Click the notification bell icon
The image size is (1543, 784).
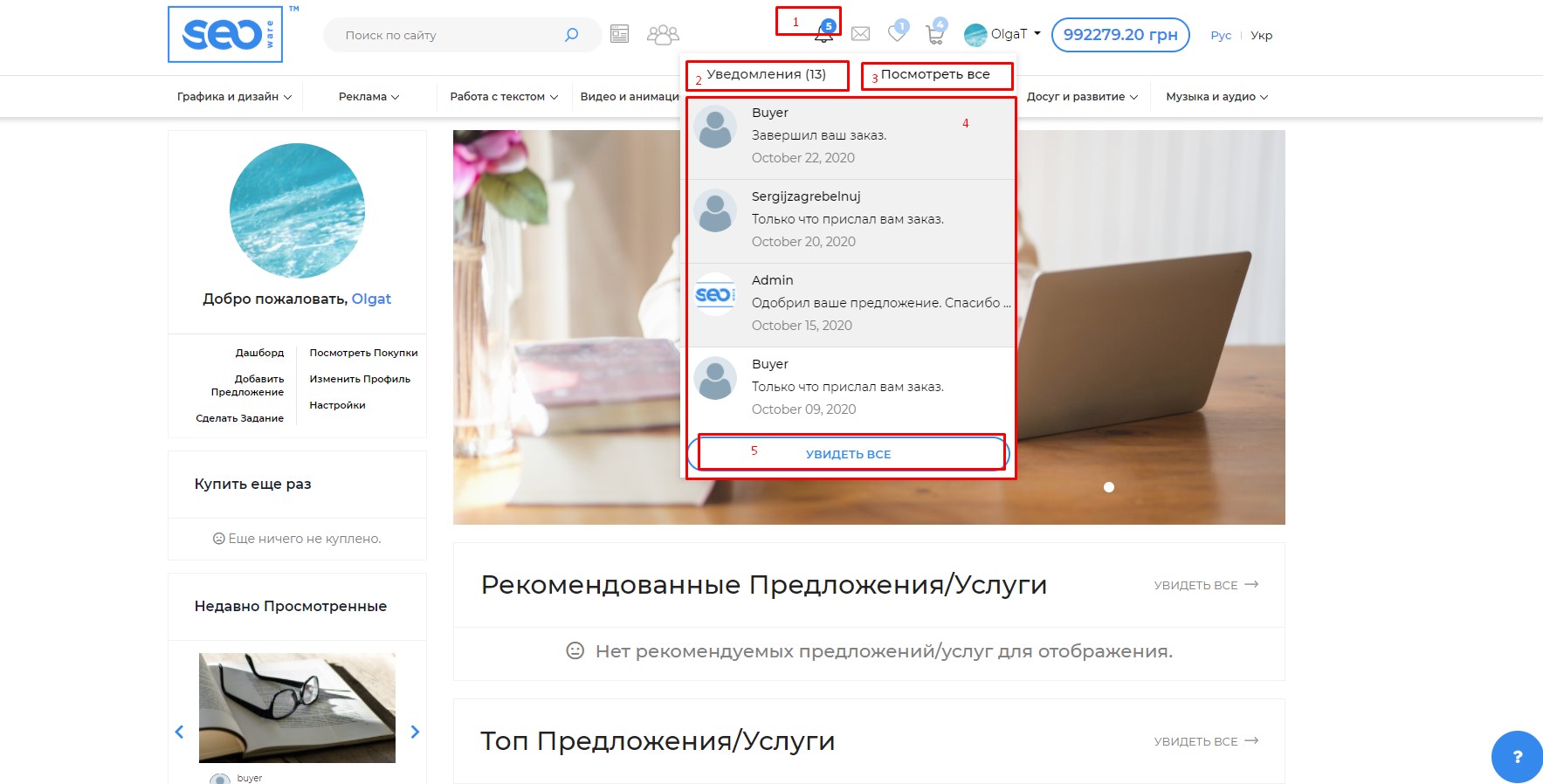[823, 35]
